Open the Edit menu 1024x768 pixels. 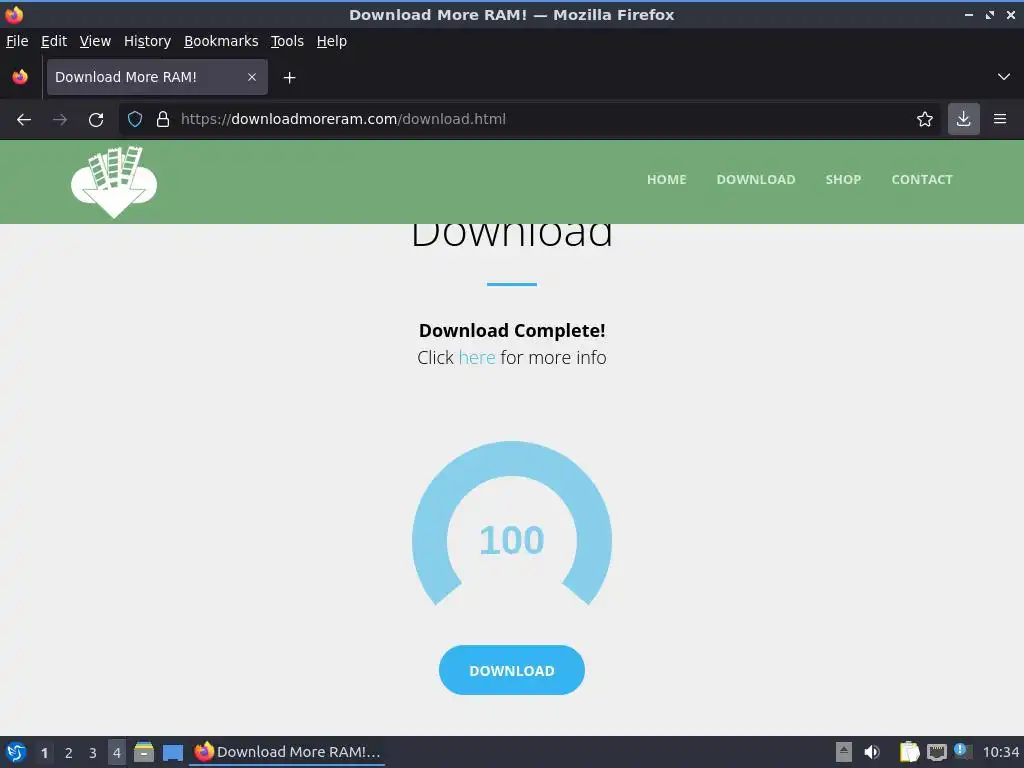click(54, 41)
